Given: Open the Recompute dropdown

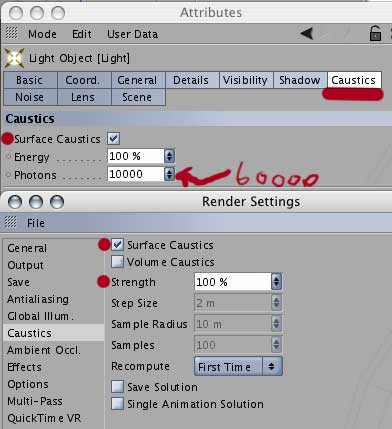Looking at the screenshot, I should click(x=238, y=366).
